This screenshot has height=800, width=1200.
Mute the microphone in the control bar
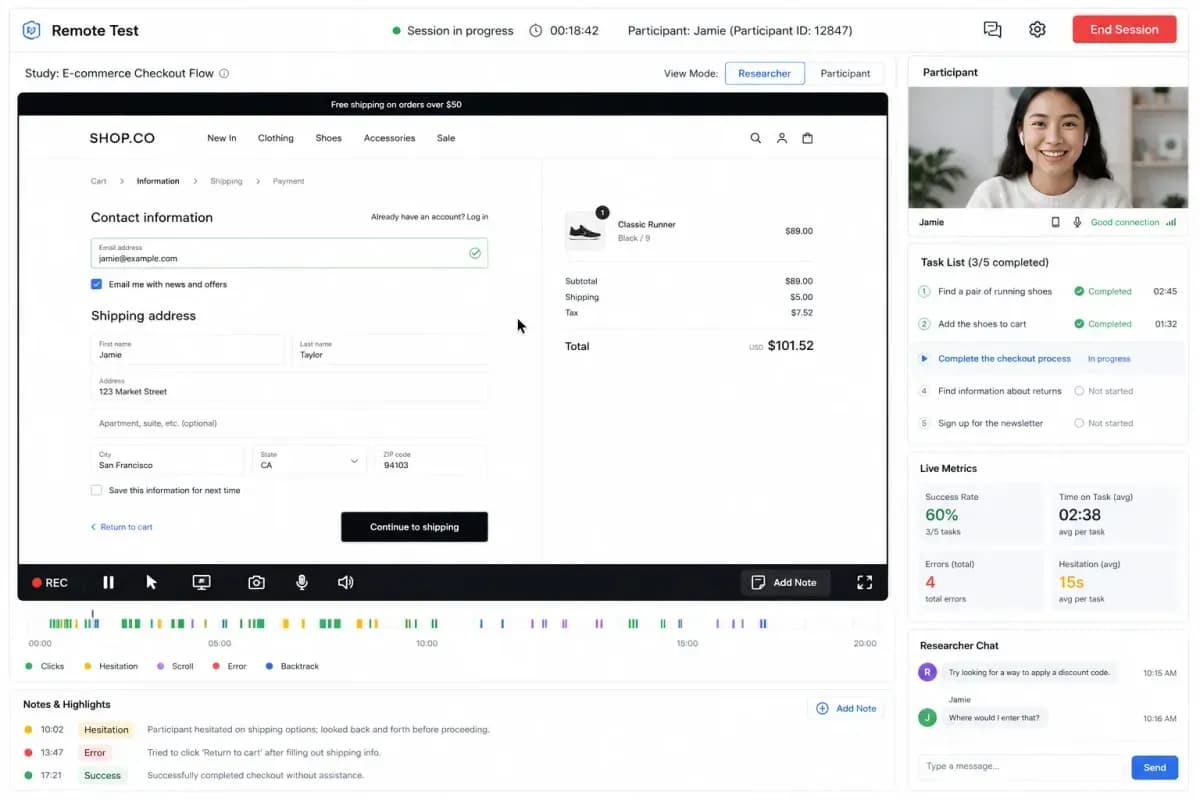pos(301,582)
